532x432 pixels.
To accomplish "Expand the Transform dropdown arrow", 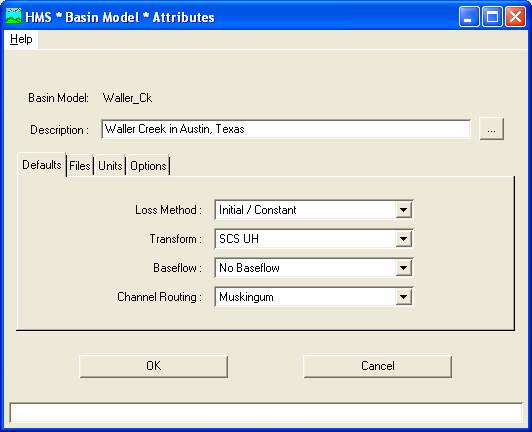I will tap(403, 239).
